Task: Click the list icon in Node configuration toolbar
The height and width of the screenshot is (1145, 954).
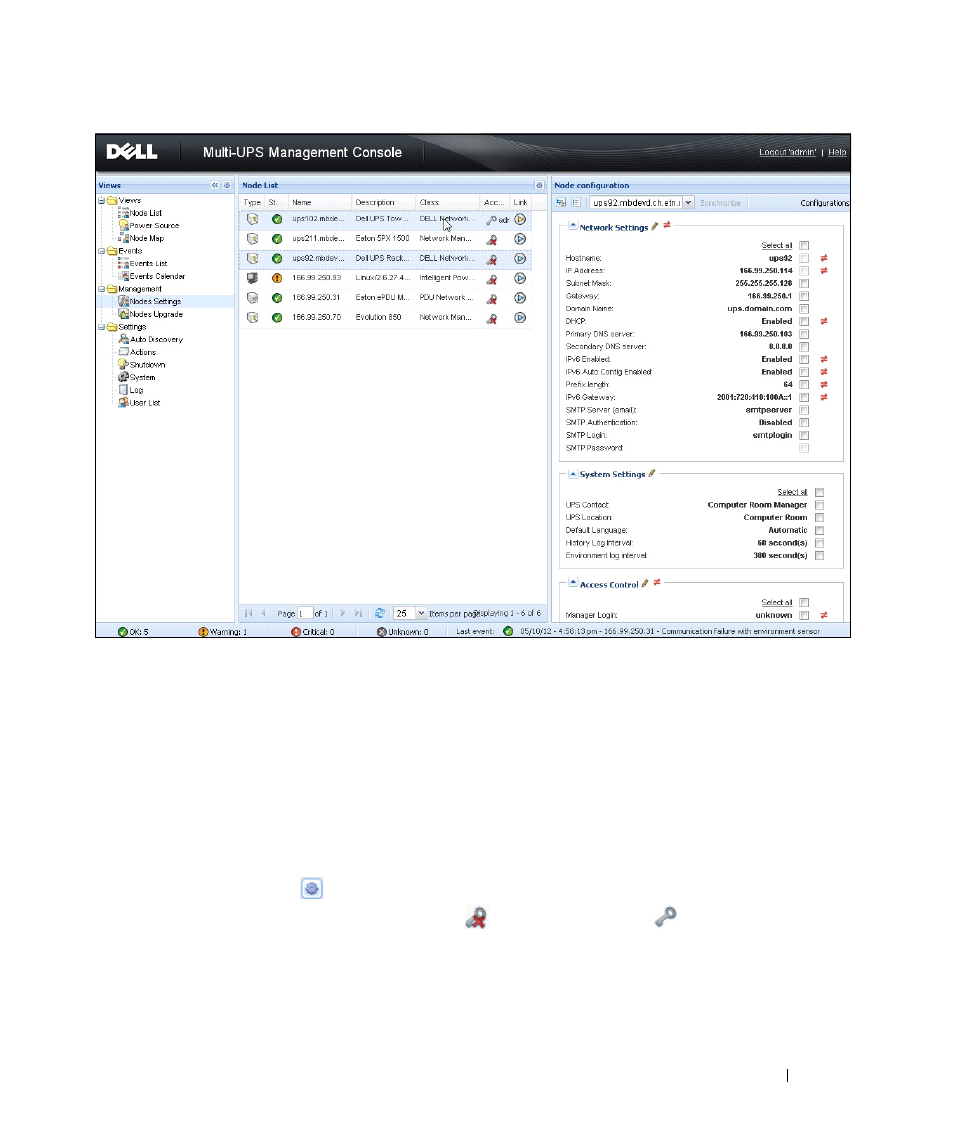Action: 576,203
